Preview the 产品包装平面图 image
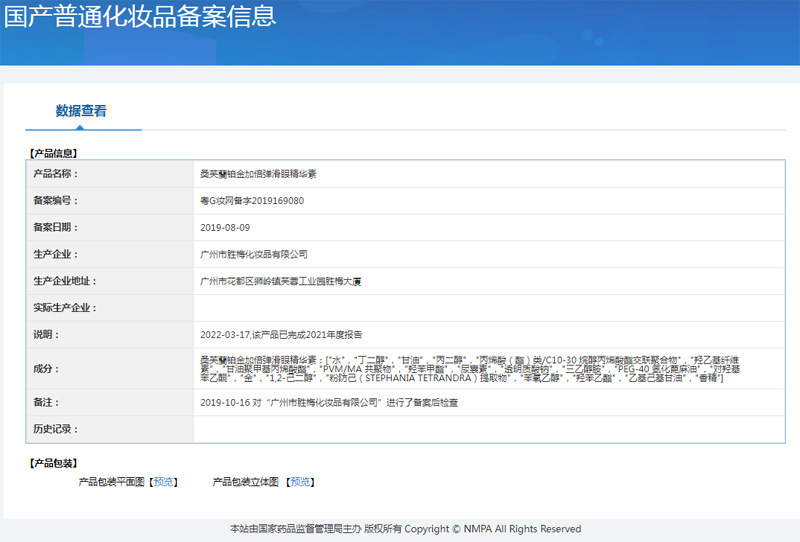The height and width of the screenshot is (542, 800). pyautogui.click(x=163, y=482)
